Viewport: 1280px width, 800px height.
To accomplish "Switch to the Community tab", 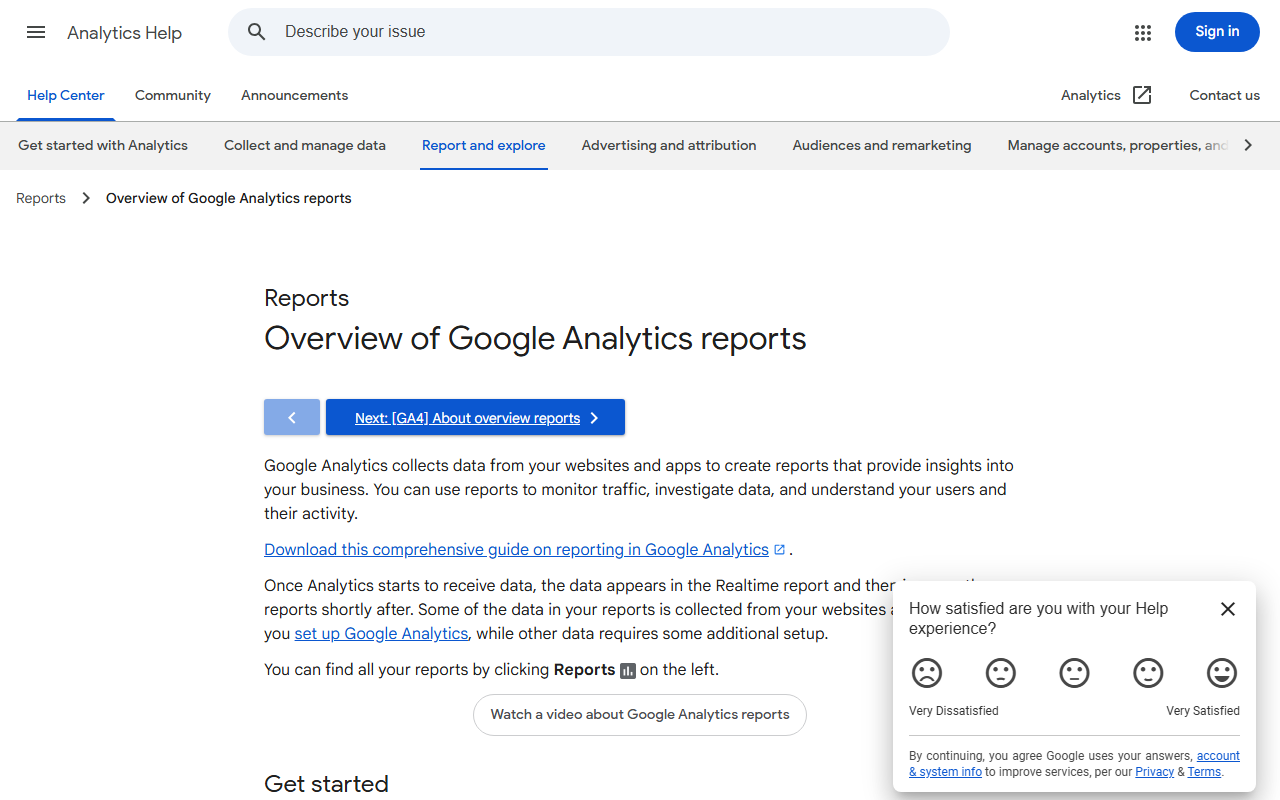I will [x=173, y=95].
